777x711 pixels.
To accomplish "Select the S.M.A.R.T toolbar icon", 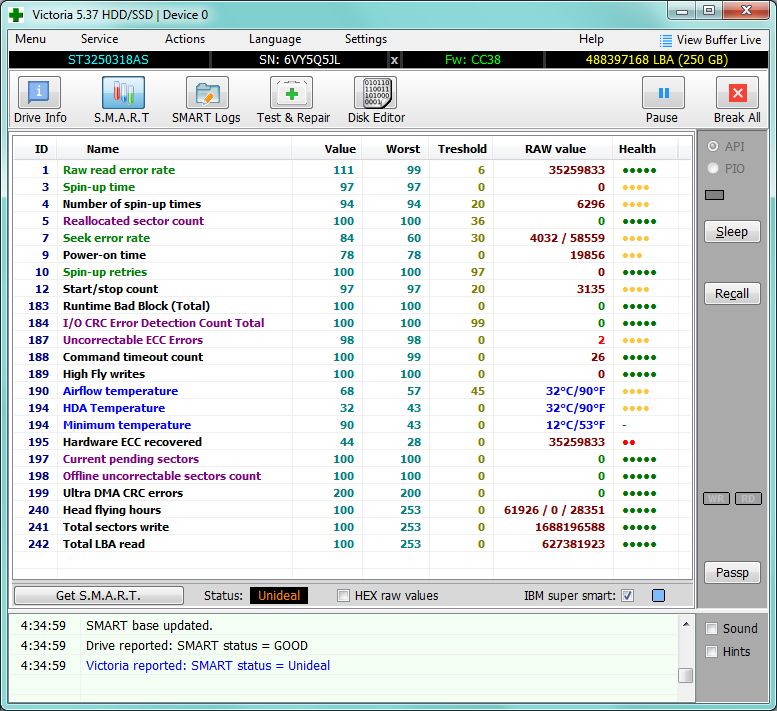I will coord(123,93).
